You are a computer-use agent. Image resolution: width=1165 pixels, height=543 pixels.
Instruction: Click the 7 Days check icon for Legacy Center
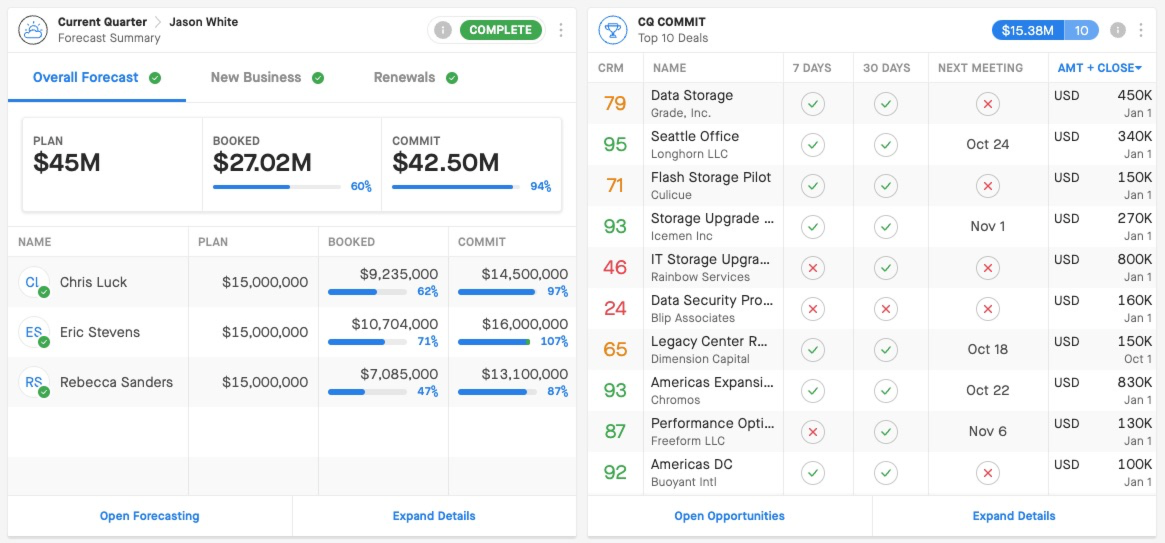point(813,349)
